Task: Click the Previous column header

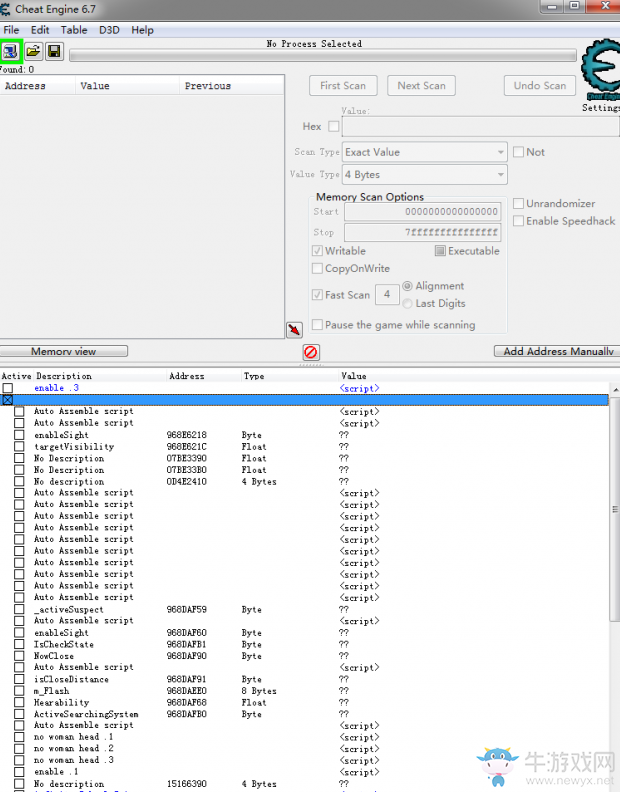Action: (231, 86)
